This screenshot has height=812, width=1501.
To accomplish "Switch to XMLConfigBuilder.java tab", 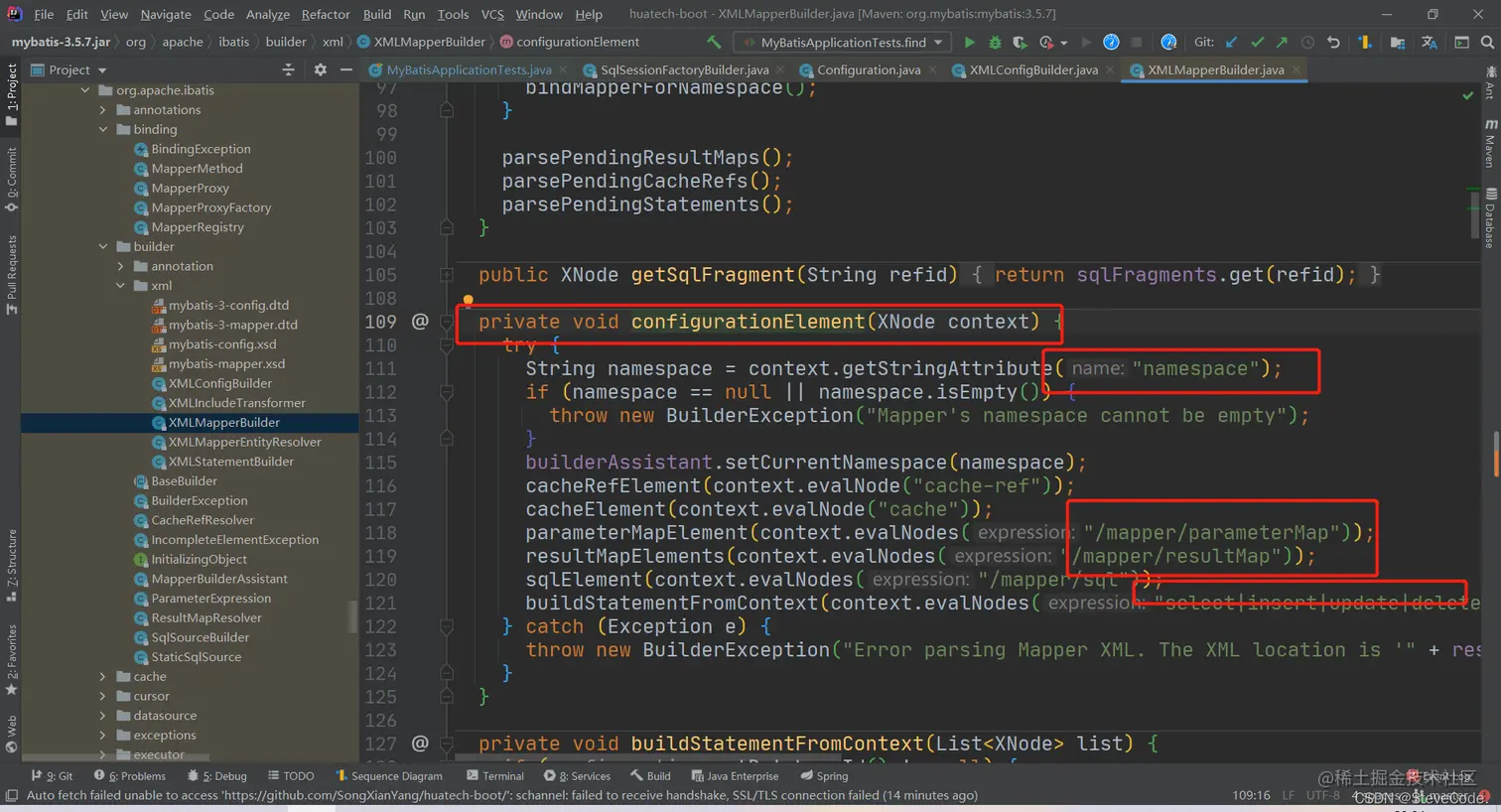I will pos(1033,69).
